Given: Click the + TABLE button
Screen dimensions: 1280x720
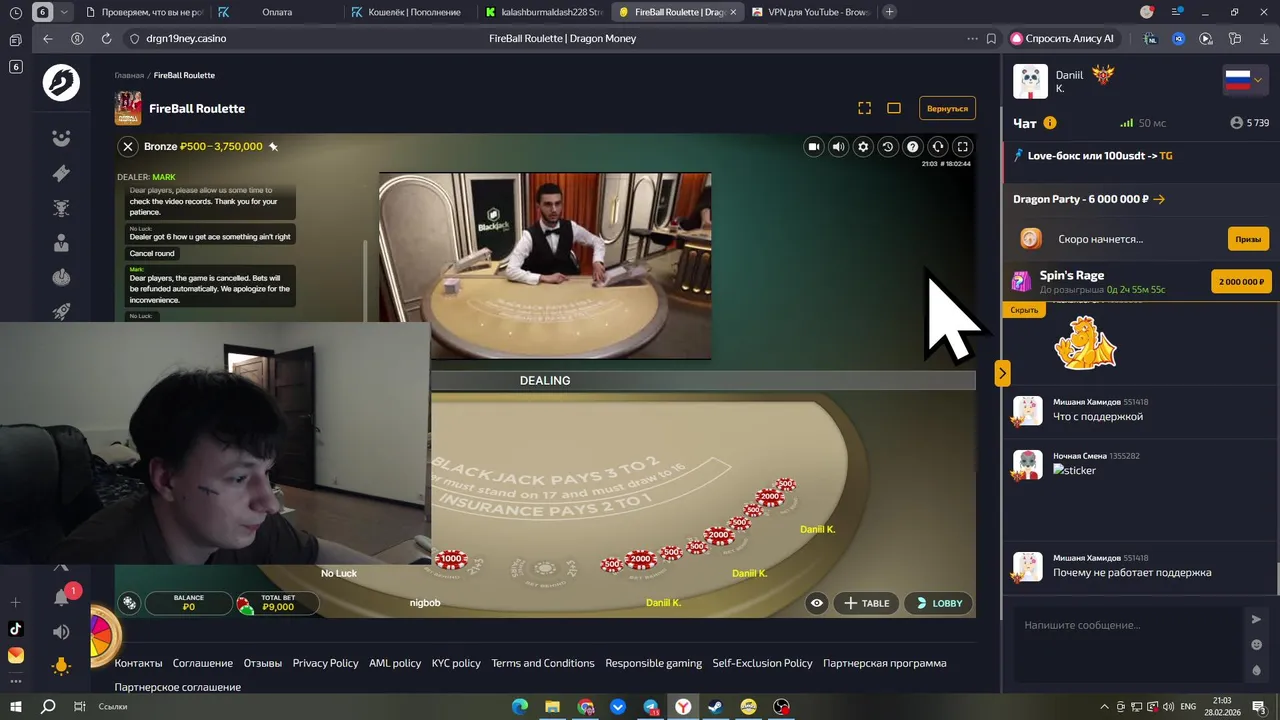Looking at the screenshot, I should click(866, 603).
